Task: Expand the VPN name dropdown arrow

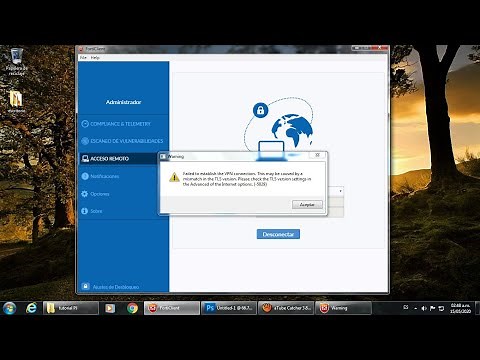Action: (340, 191)
